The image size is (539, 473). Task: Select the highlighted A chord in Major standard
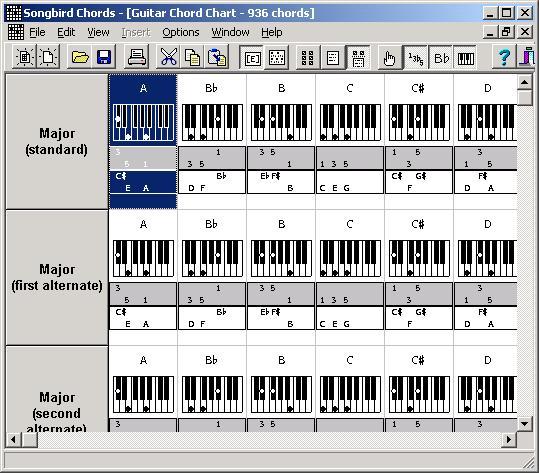coord(143,142)
